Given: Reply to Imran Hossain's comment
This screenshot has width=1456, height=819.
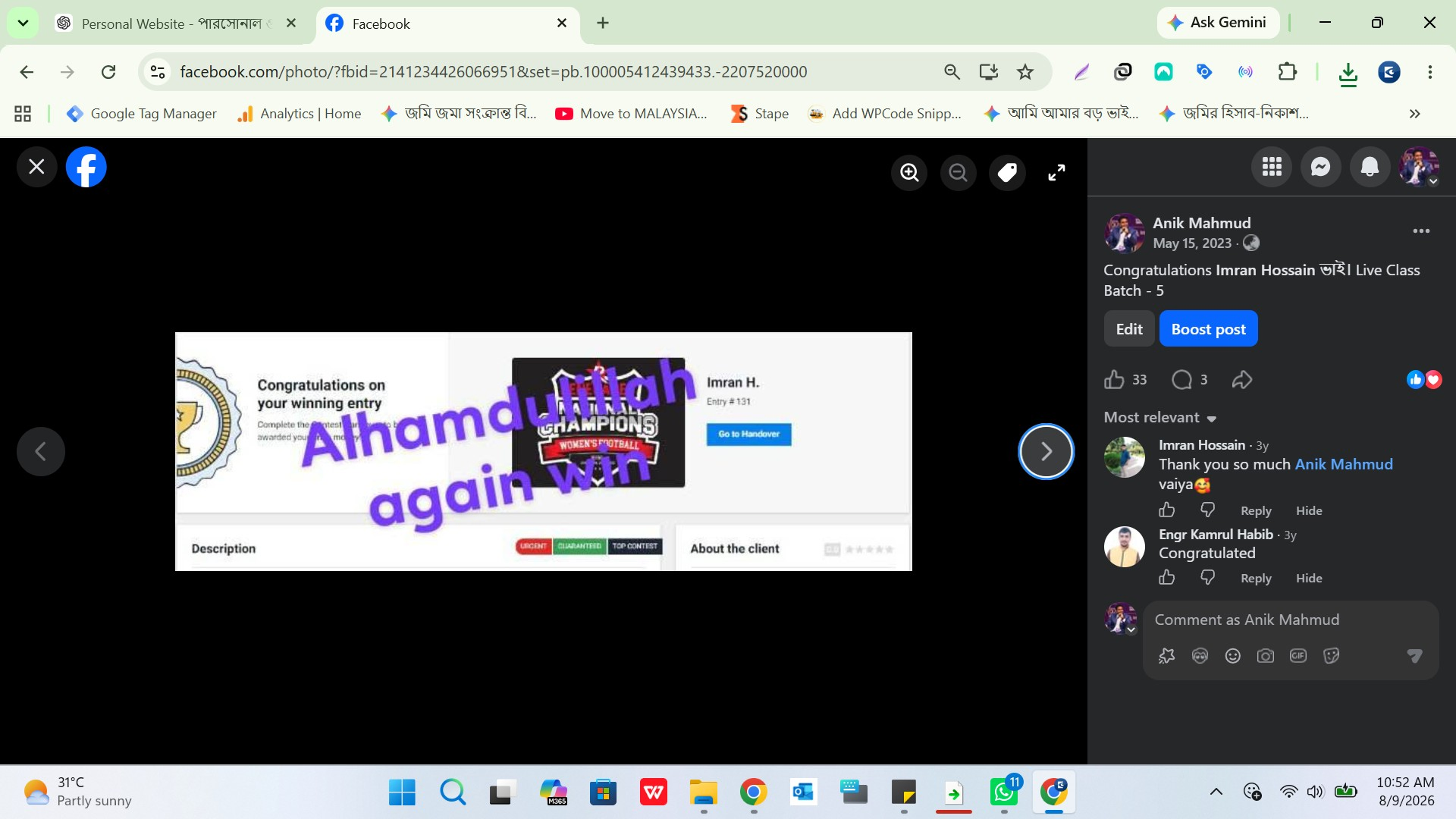Looking at the screenshot, I should pyautogui.click(x=1256, y=510).
